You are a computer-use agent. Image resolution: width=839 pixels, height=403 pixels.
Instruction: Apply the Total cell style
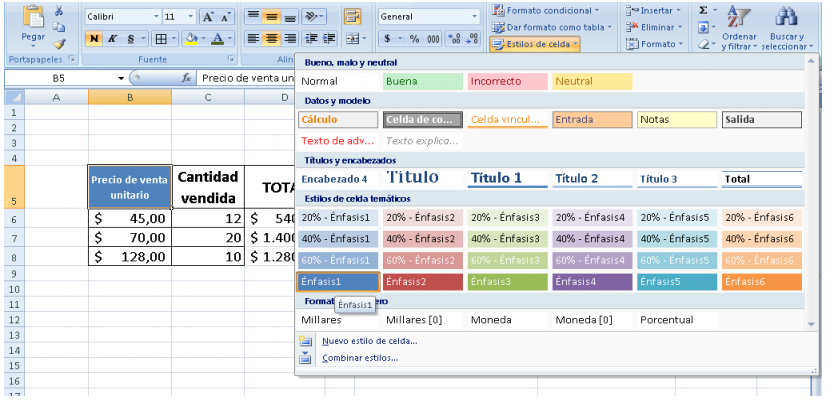(762, 179)
